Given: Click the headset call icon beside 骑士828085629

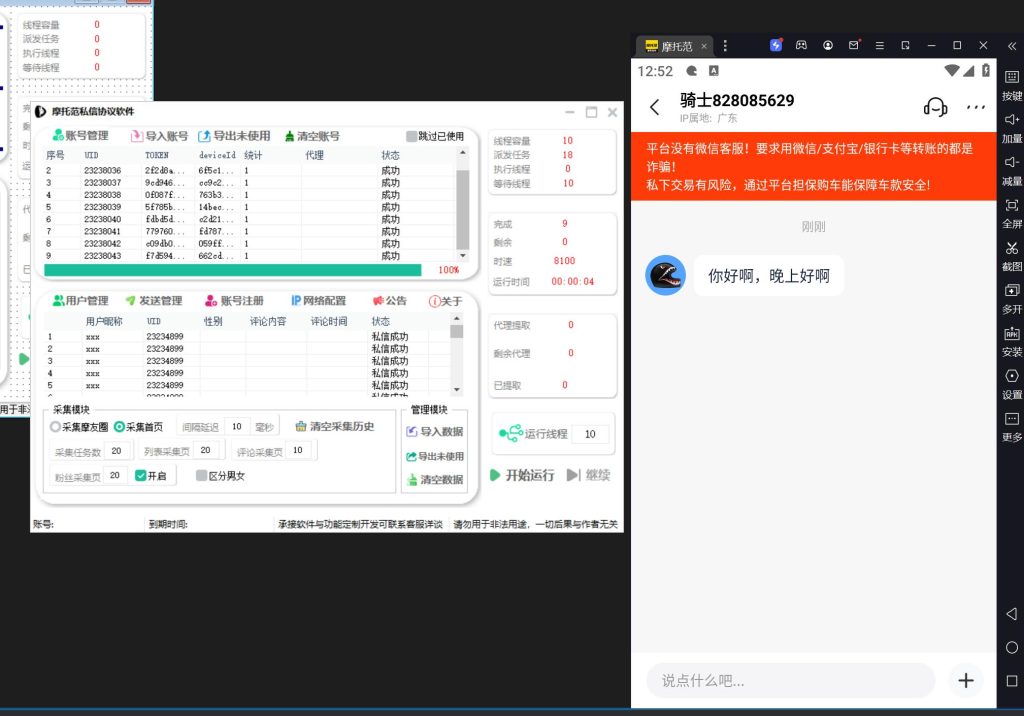Looking at the screenshot, I should (x=935, y=107).
